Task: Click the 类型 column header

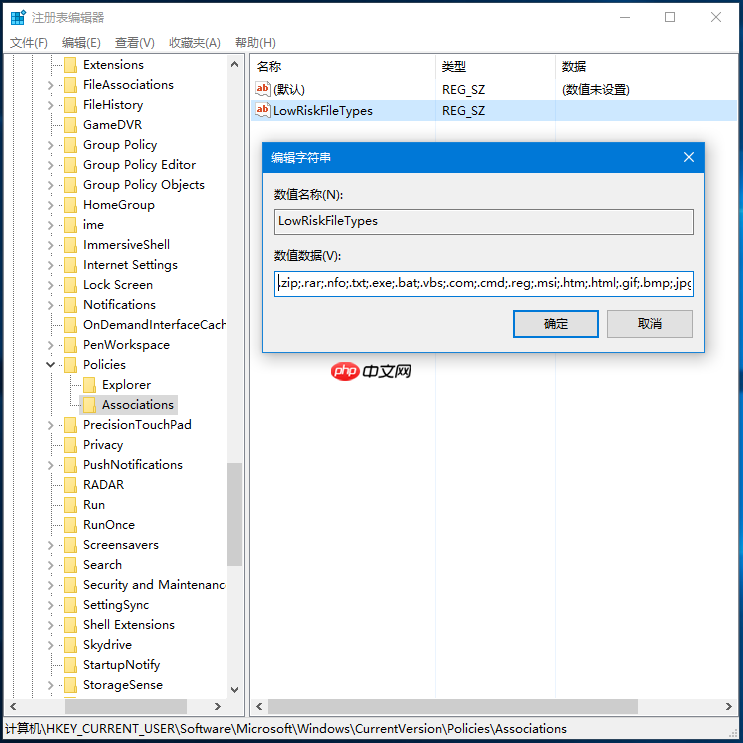Action: tap(495, 66)
